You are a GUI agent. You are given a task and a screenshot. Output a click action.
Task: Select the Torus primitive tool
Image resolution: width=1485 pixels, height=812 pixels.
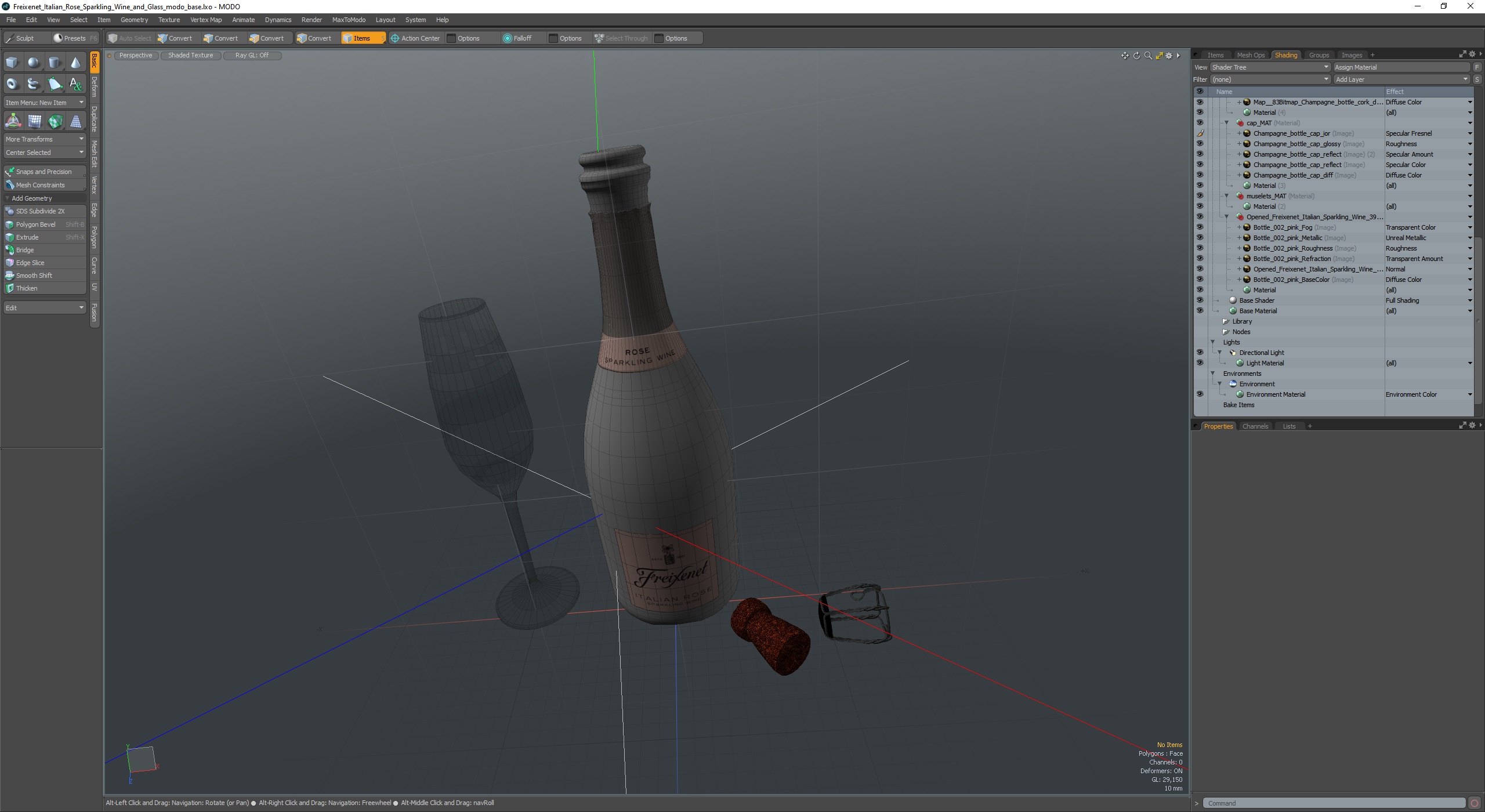(12, 84)
